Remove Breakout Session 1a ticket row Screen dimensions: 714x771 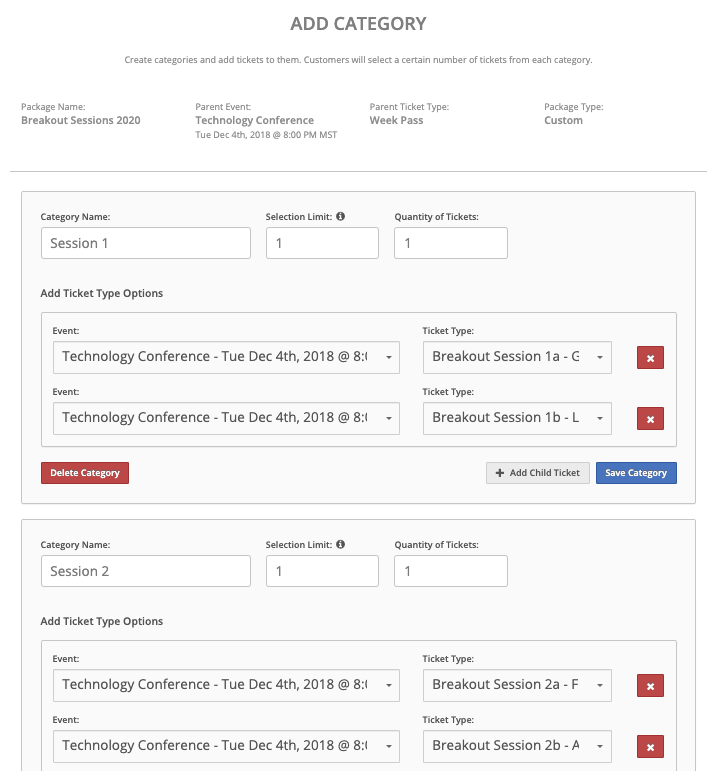tap(650, 357)
